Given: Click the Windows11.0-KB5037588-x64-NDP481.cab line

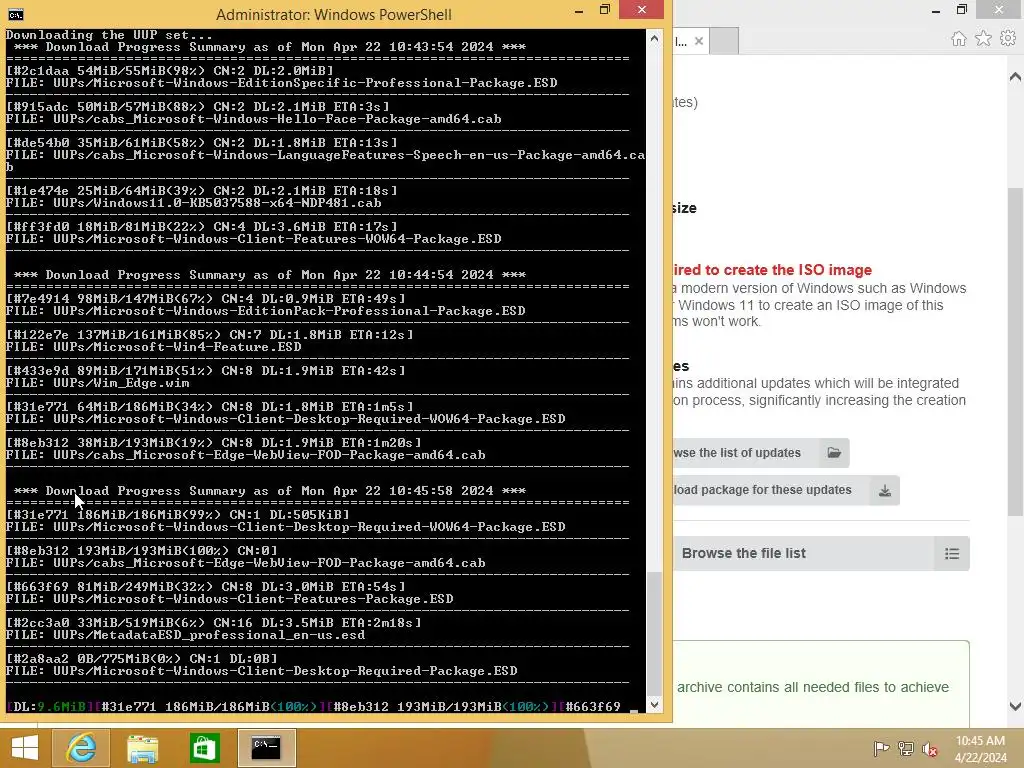Looking at the screenshot, I should point(193,202).
